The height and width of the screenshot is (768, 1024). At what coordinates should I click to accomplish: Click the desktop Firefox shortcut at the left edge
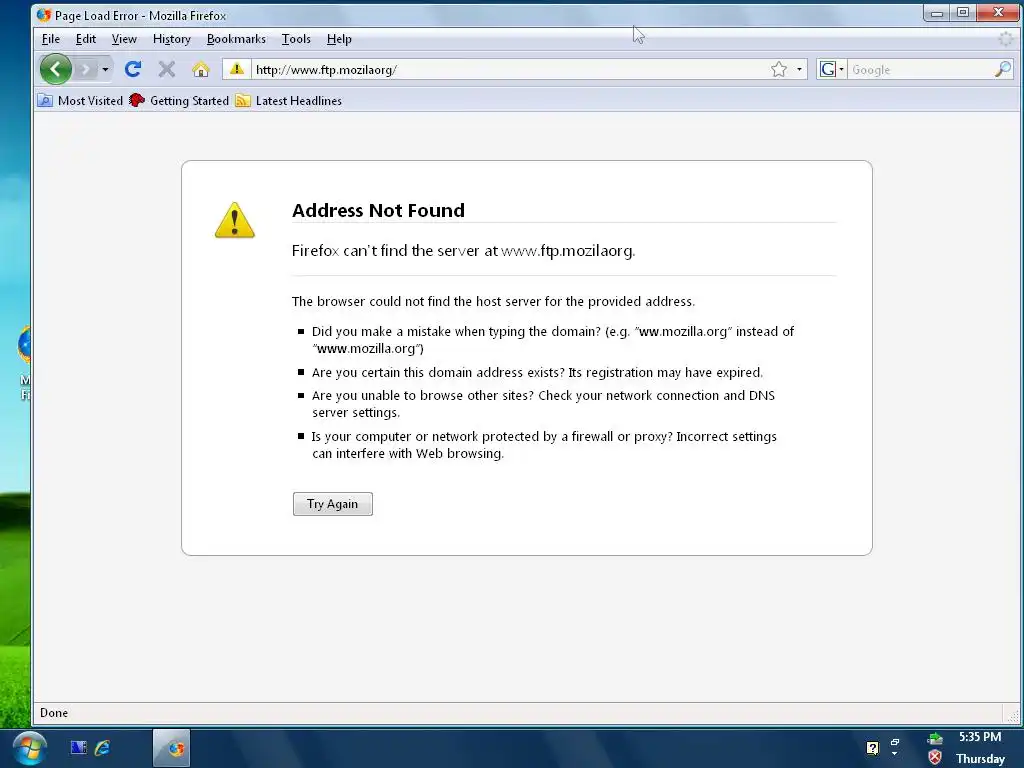tap(25, 364)
